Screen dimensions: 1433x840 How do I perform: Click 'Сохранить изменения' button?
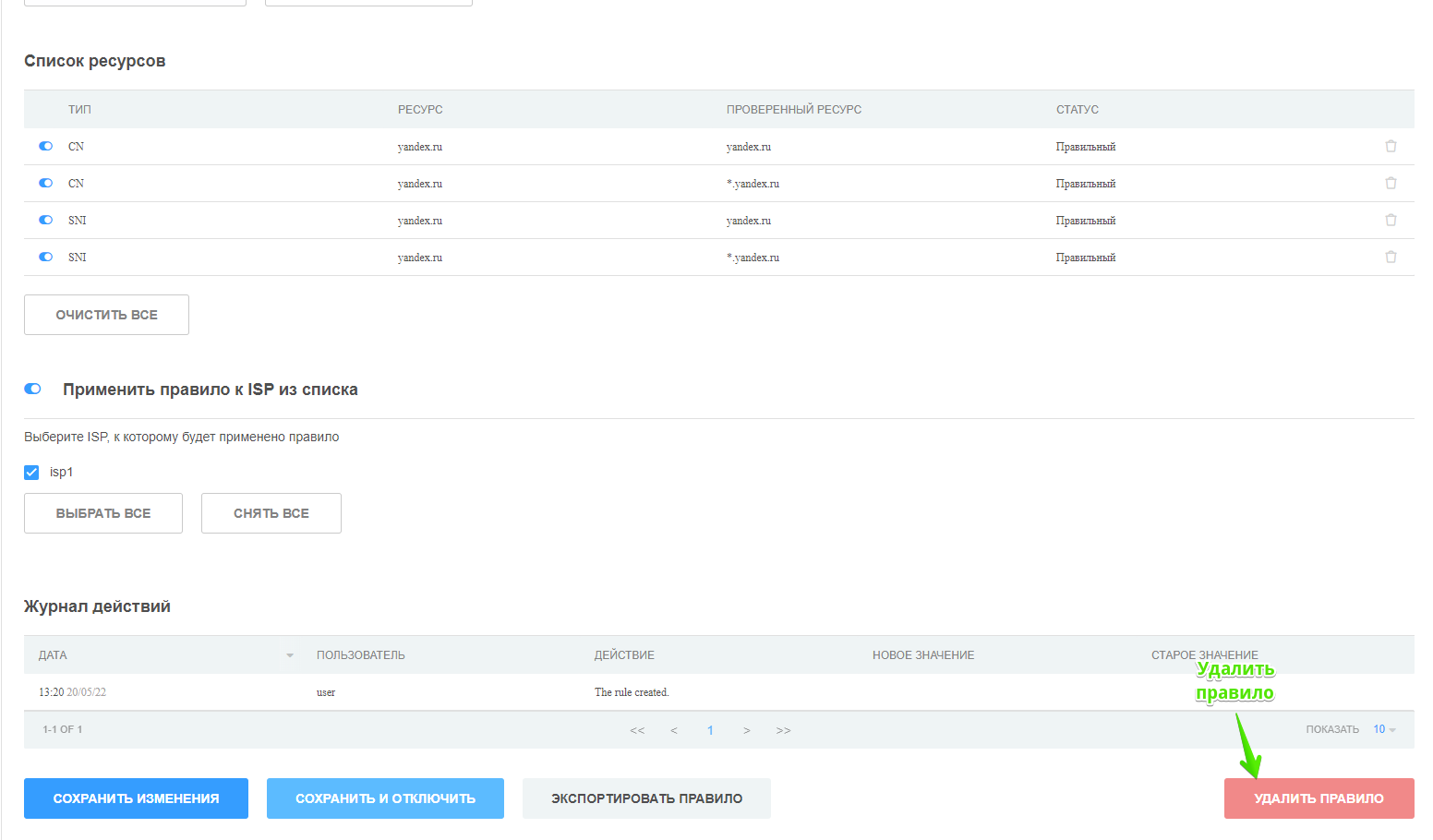click(136, 798)
